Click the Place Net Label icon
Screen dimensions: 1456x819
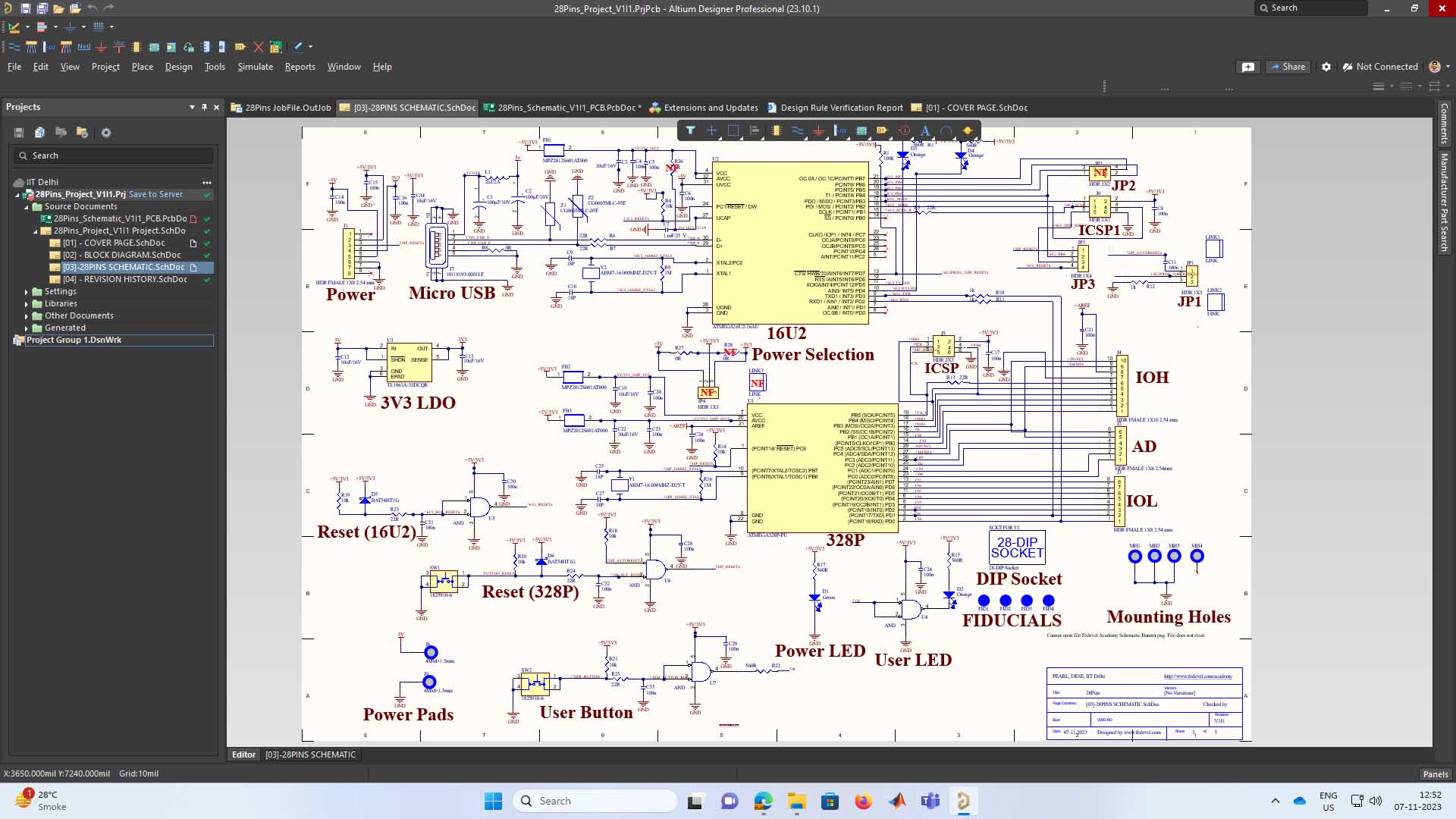[x=83, y=47]
